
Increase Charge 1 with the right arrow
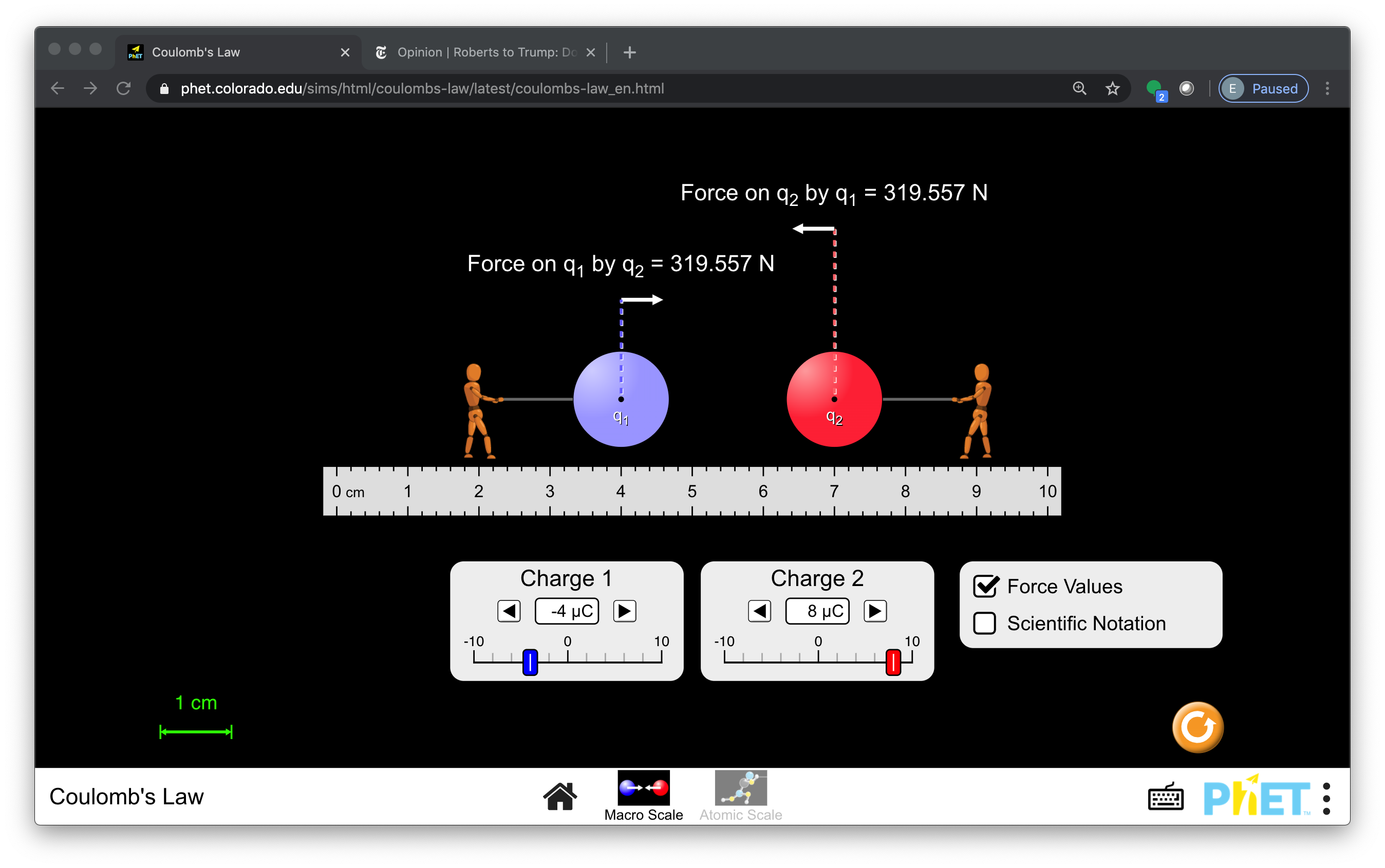click(x=624, y=611)
